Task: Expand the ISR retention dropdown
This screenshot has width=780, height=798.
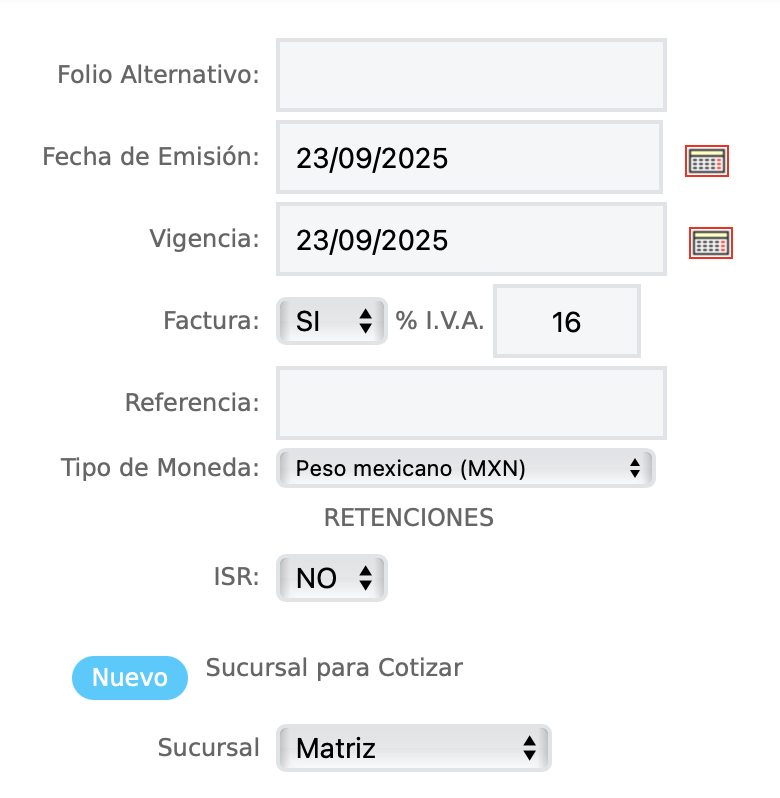Action: click(x=331, y=578)
